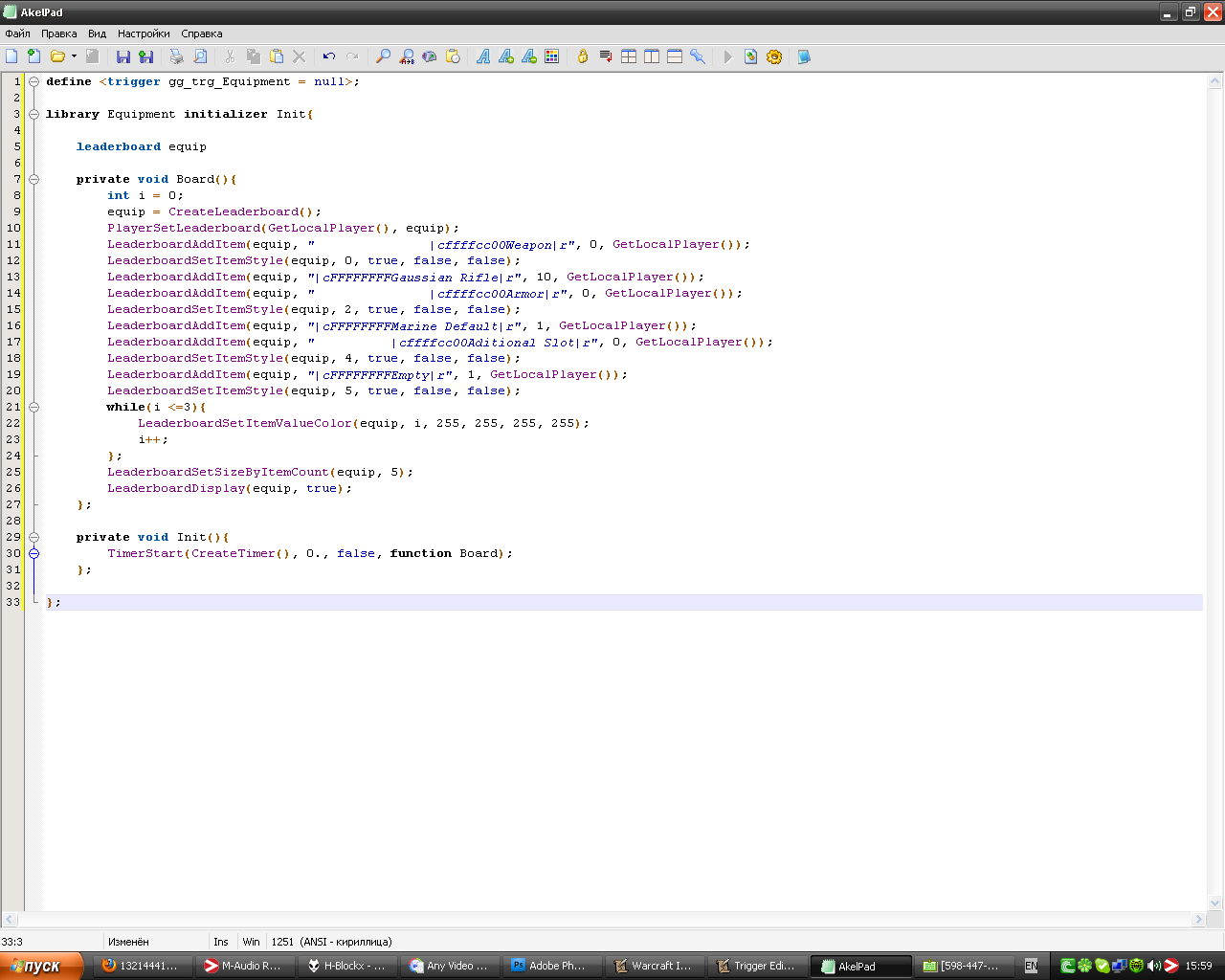Decrease font size with the A minus icon
Screen dimensions: 1225x980
[x=529, y=57]
